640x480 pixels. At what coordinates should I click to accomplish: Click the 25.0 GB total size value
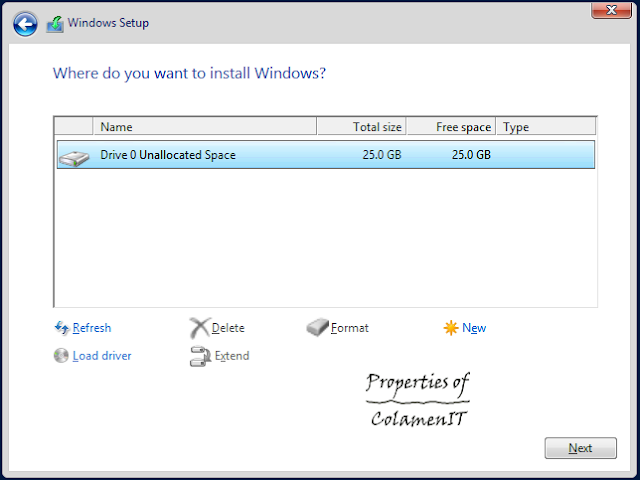(x=382, y=155)
